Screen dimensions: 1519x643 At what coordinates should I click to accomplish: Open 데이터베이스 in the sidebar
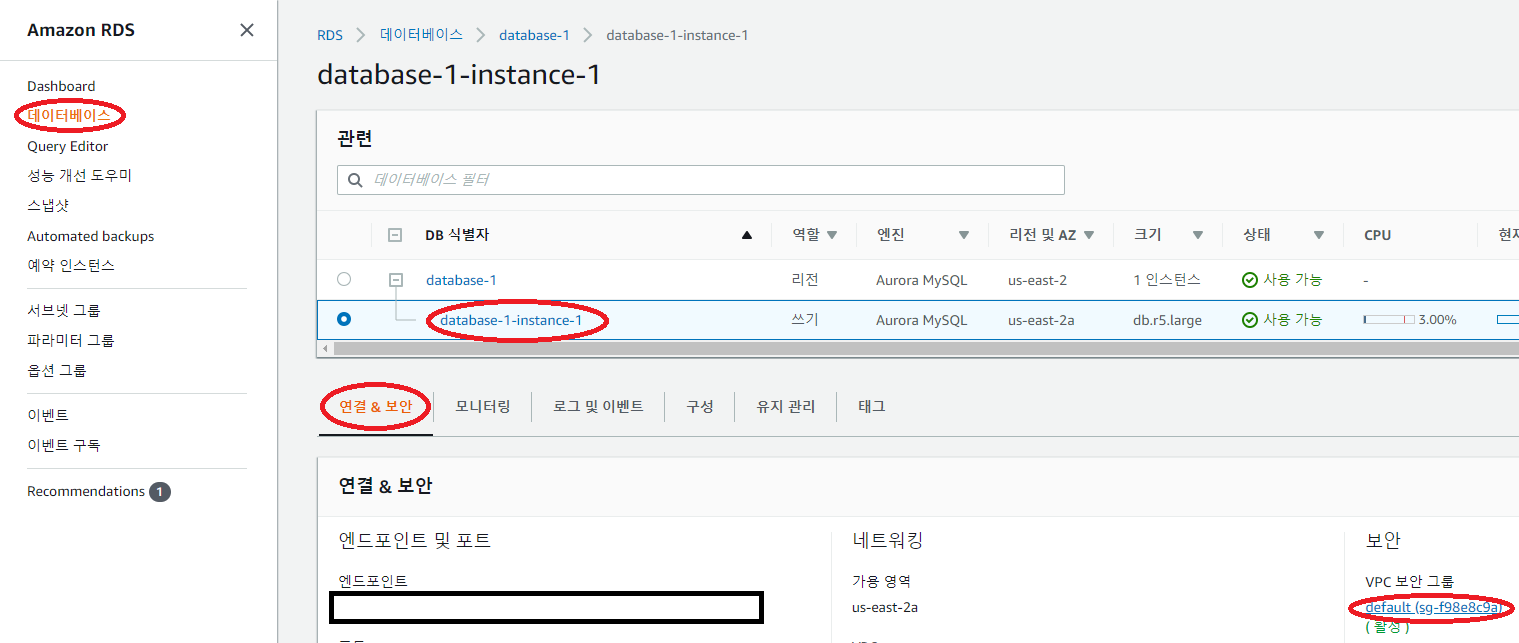(x=69, y=116)
